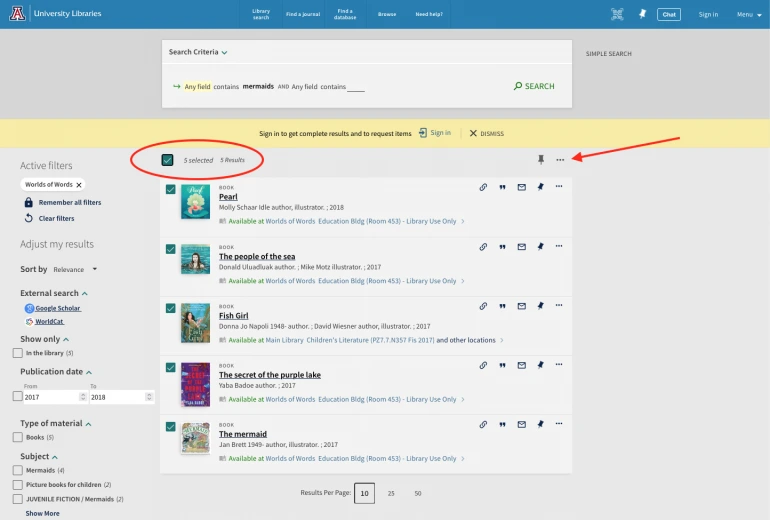This screenshot has height=520, width=770.
Task: Open the Sort by Relevance dropdown
Action: pyautogui.click(x=75, y=269)
